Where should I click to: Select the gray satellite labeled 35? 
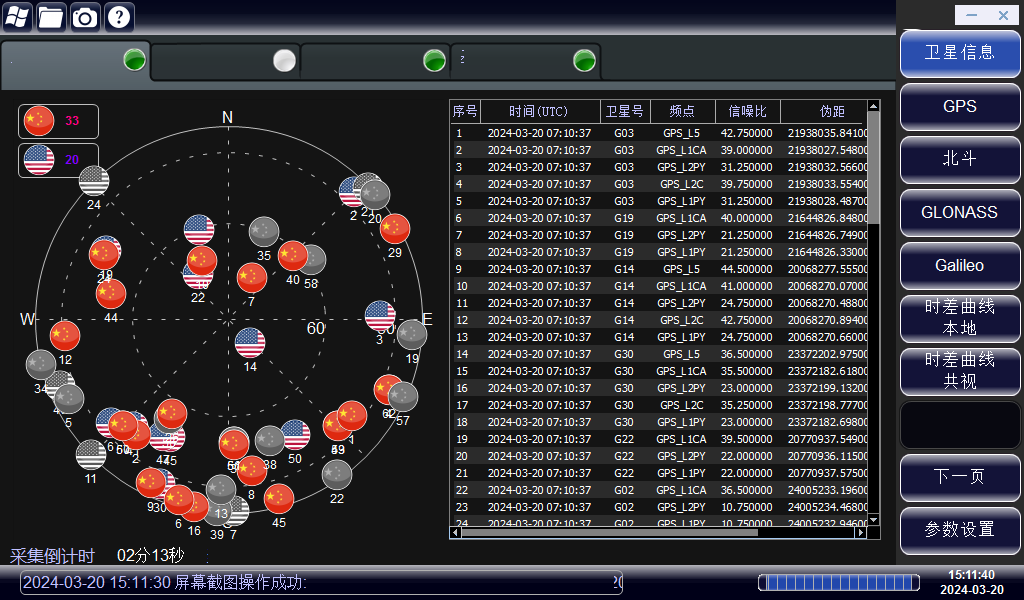point(264,232)
